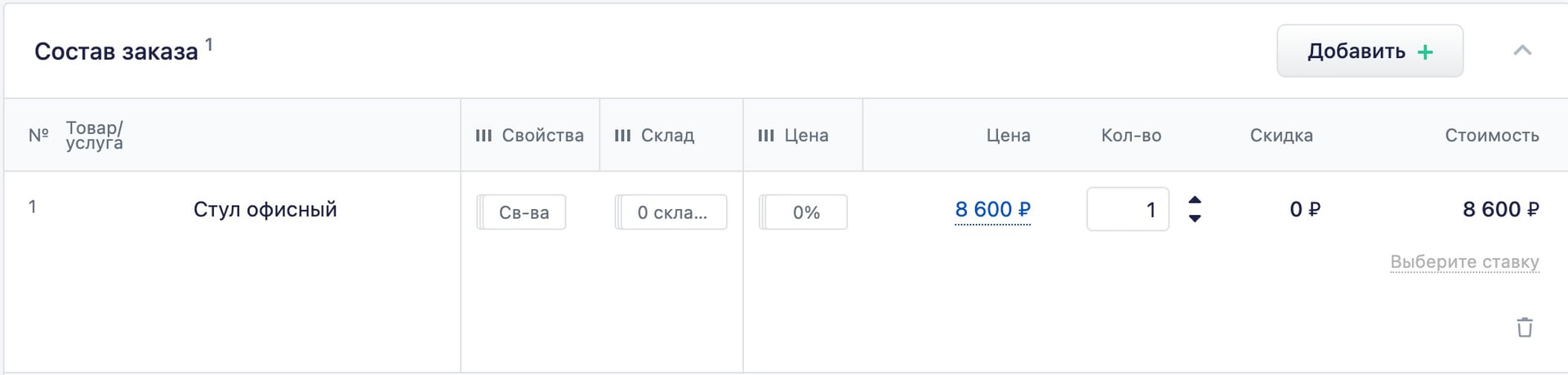Select the Стул офисный product name

(x=265, y=209)
